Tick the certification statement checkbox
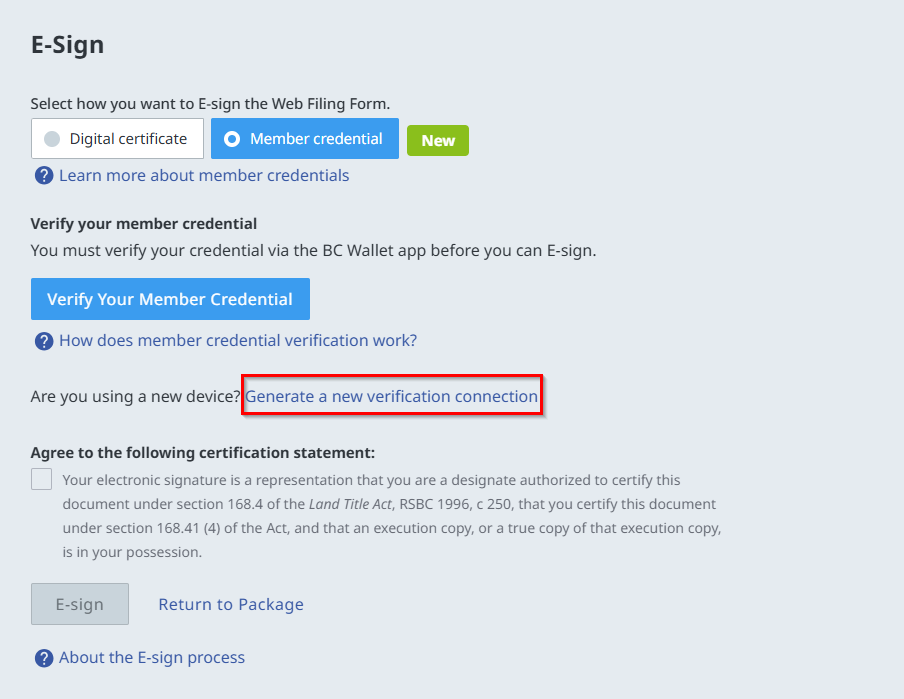 [41, 479]
